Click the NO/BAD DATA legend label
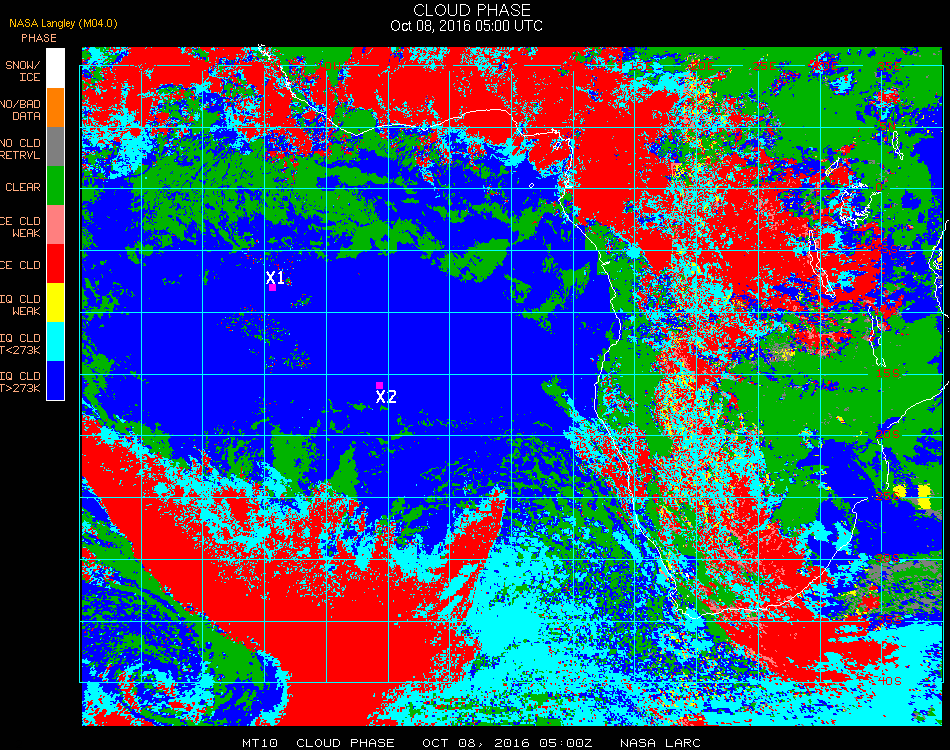Image resolution: width=950 pixels, height=750 pixels. click(20, 110)
